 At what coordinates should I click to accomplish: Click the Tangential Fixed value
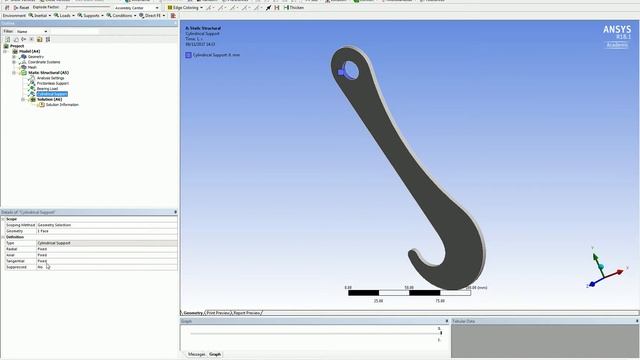click(x=107, y=261)
